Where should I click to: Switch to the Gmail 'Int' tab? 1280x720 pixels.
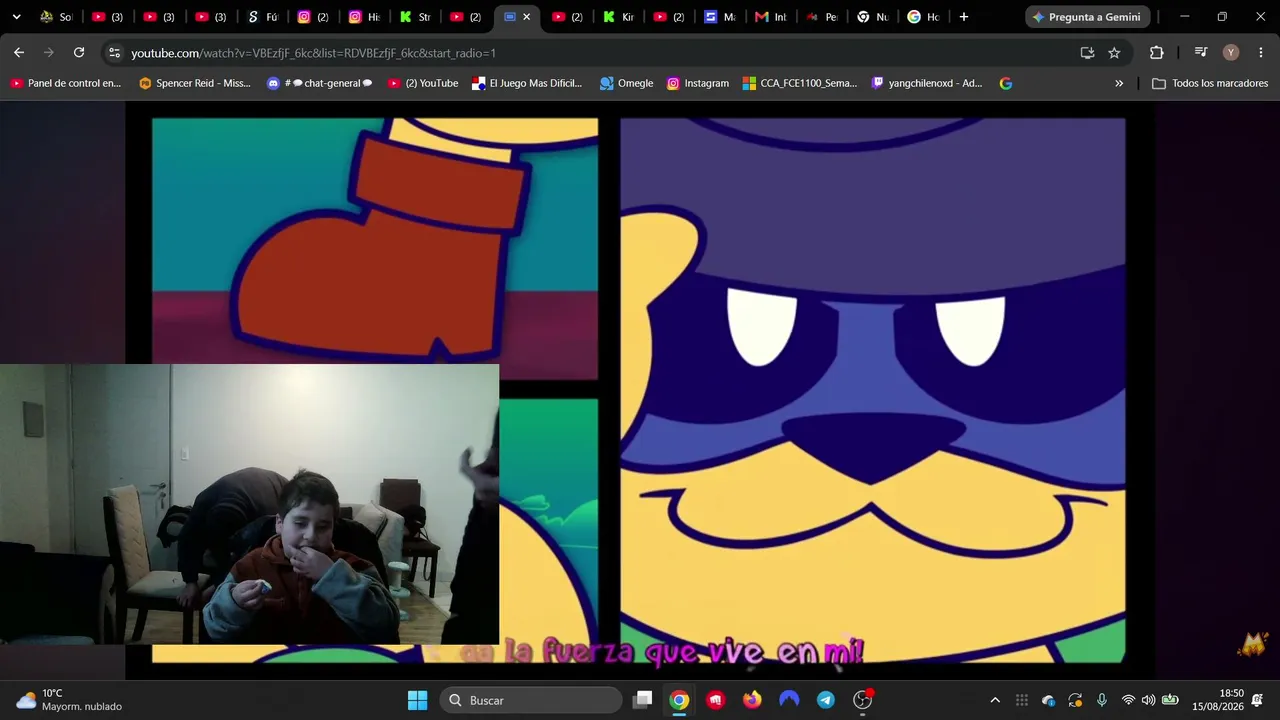tap(772, 17)
